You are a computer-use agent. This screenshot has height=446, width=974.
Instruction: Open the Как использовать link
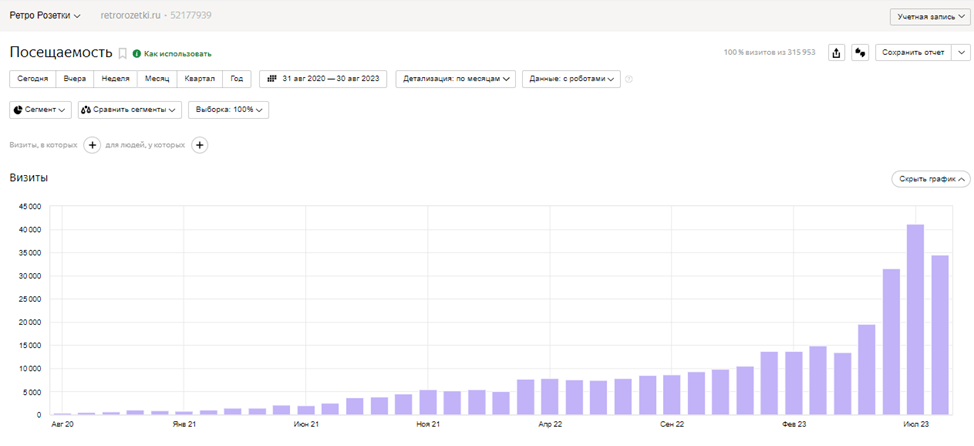pos(178,54)
